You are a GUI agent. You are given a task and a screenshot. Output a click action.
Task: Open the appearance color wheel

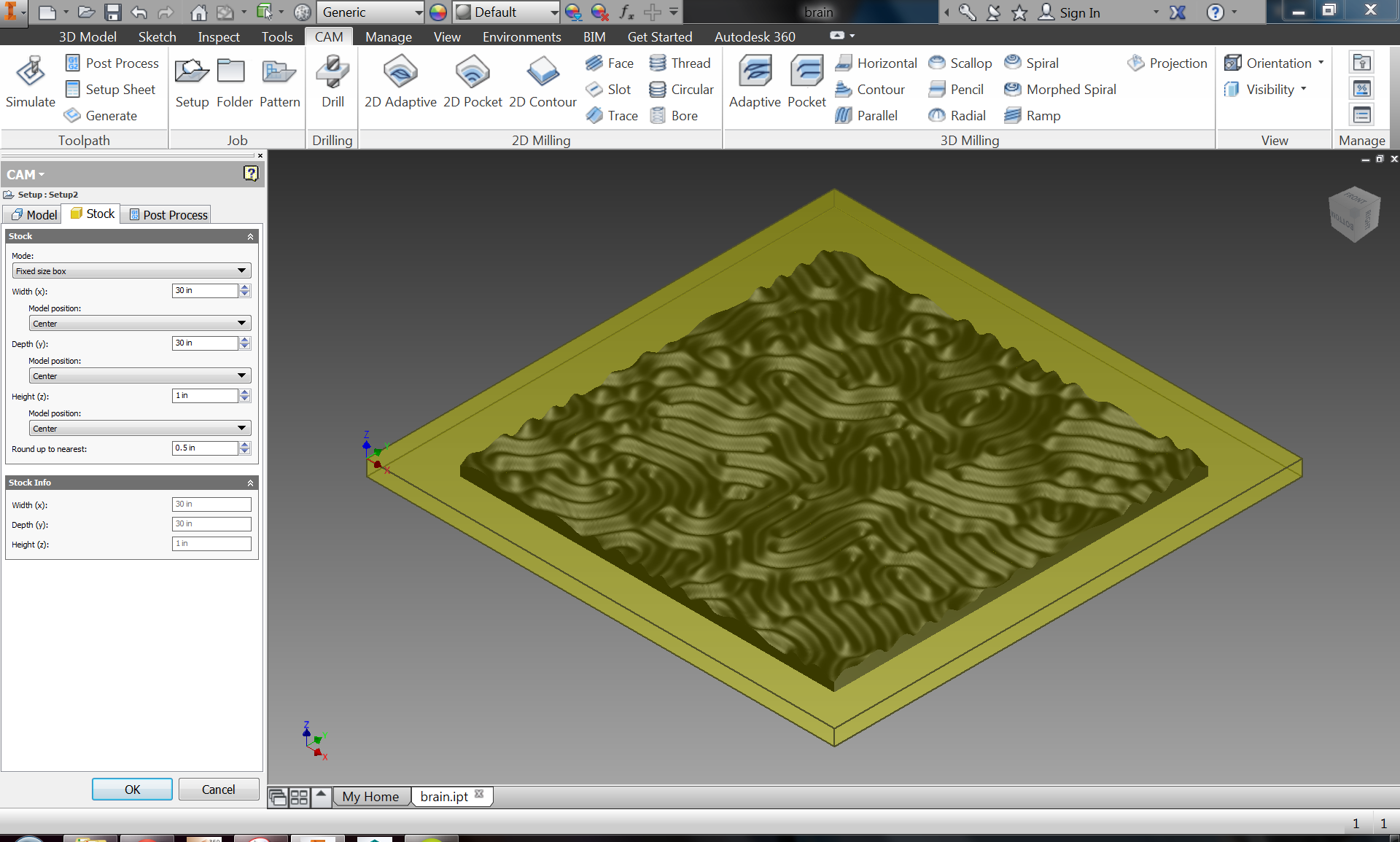pyautogui.click(x=438, y=12)
